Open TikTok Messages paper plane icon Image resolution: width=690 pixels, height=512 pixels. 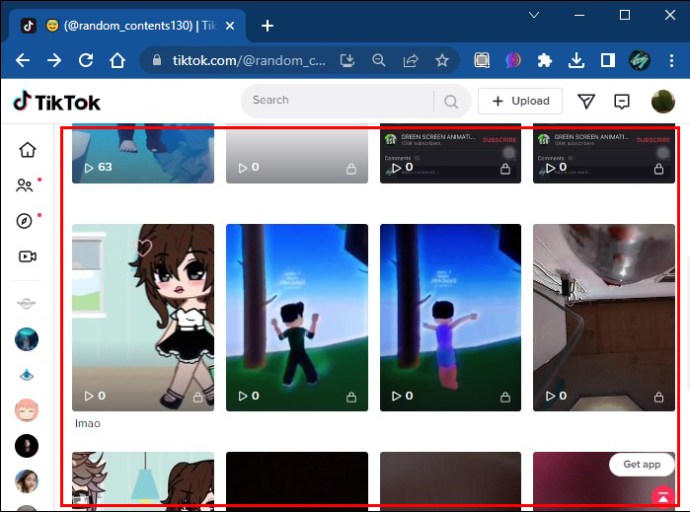coord(586,102)
